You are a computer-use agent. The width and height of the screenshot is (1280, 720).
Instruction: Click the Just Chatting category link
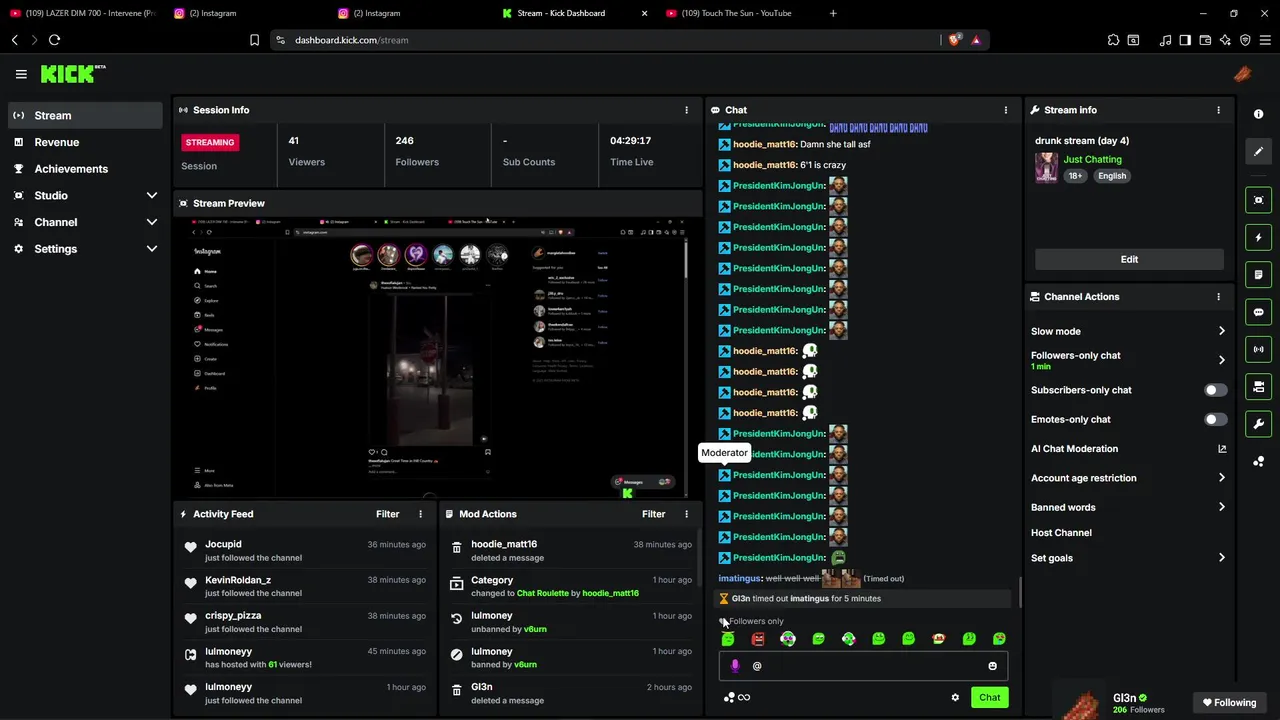pos(1092,160)
